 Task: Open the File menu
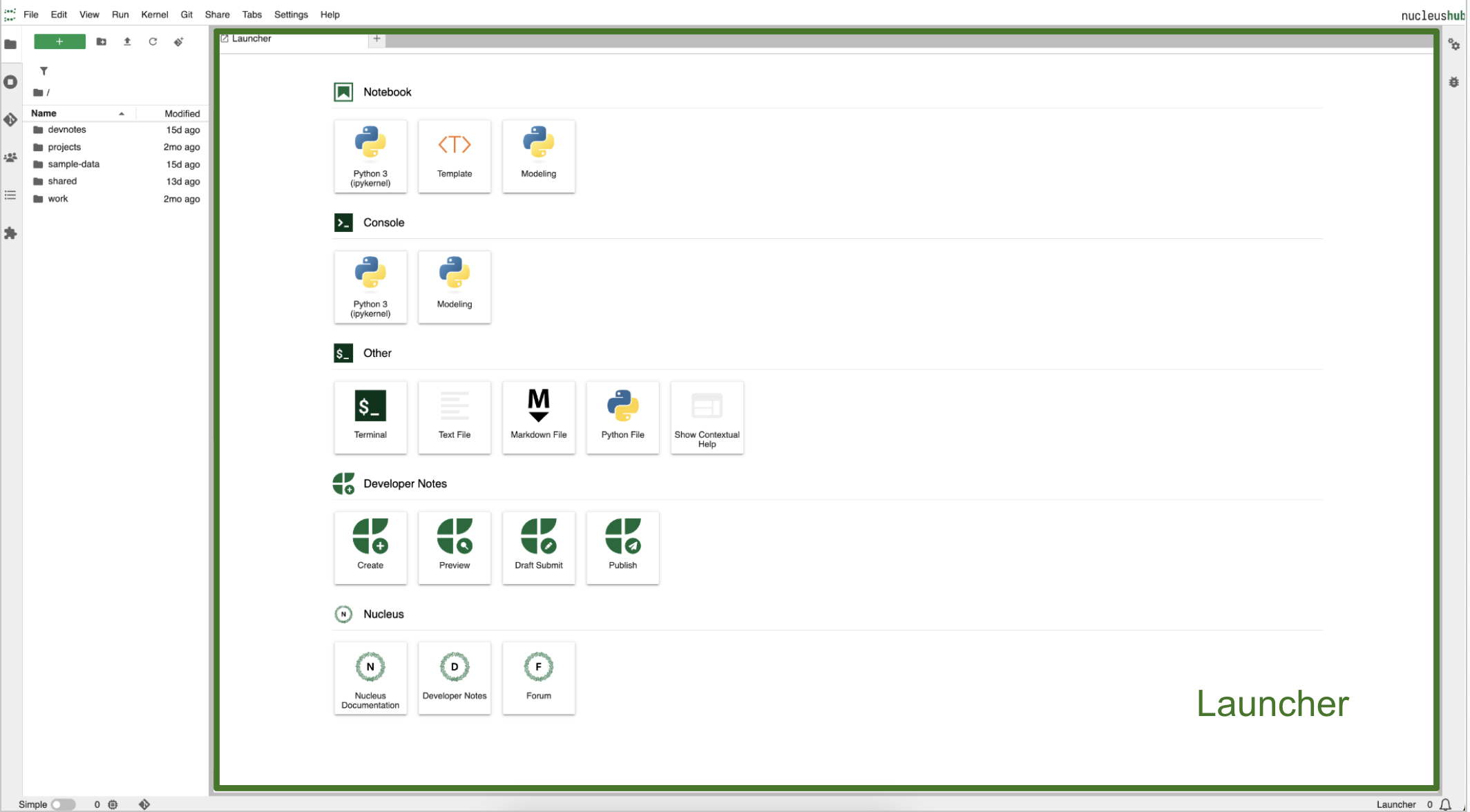point(31,14)
